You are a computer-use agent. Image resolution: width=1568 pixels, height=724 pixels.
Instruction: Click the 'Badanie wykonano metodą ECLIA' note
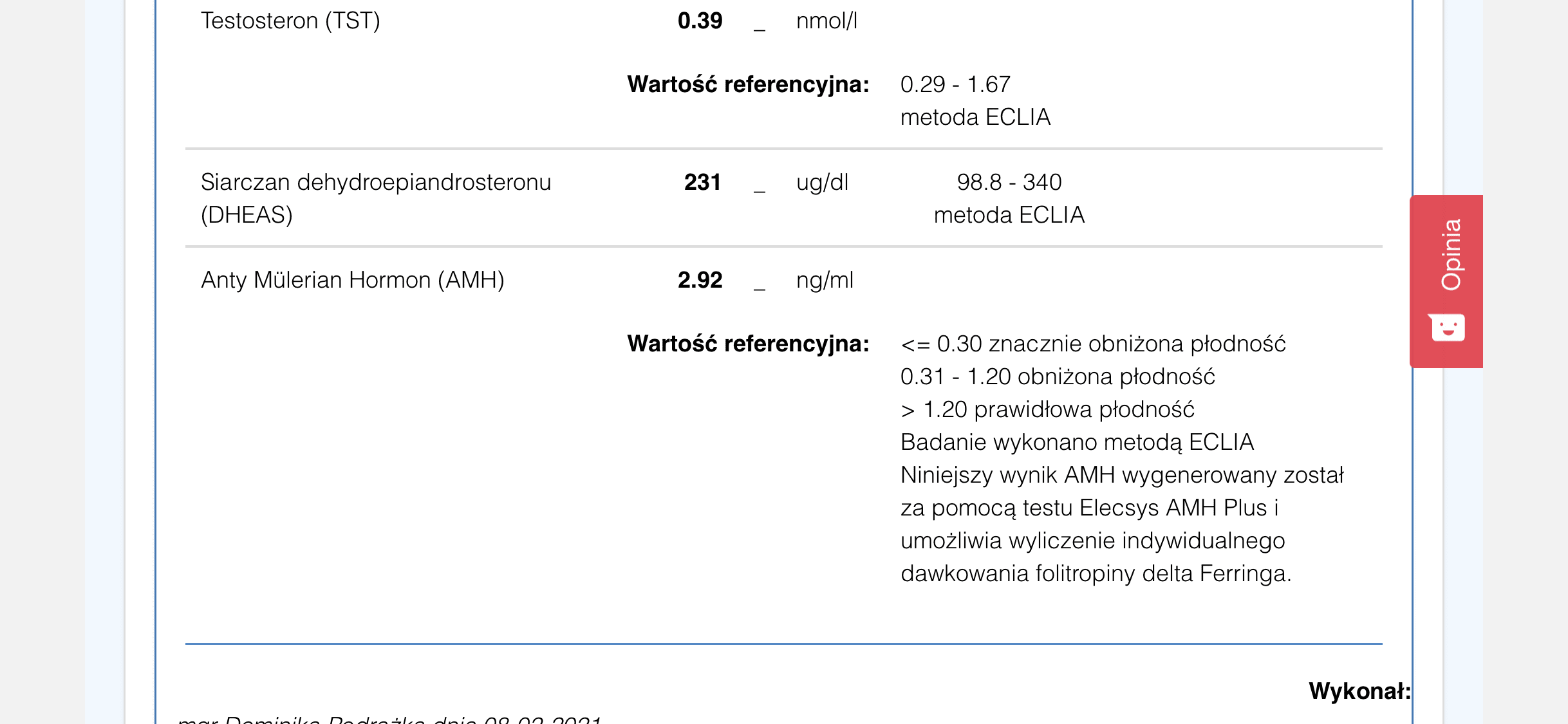pyautogui.click(x=1077, y=442)
